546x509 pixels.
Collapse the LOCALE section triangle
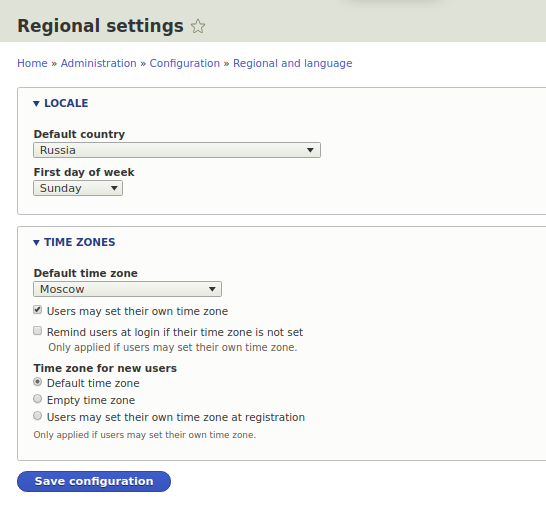(36, 103)
